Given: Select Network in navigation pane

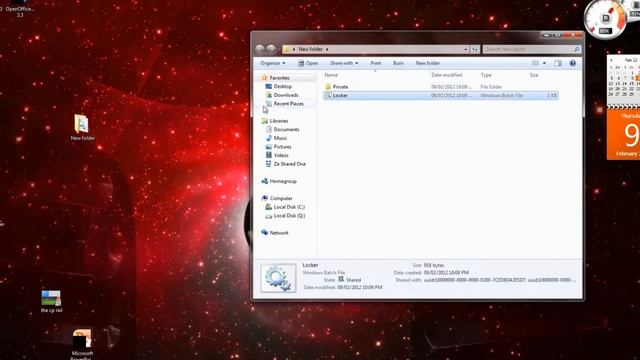Looking at the screenshot, I should [279, 233].
